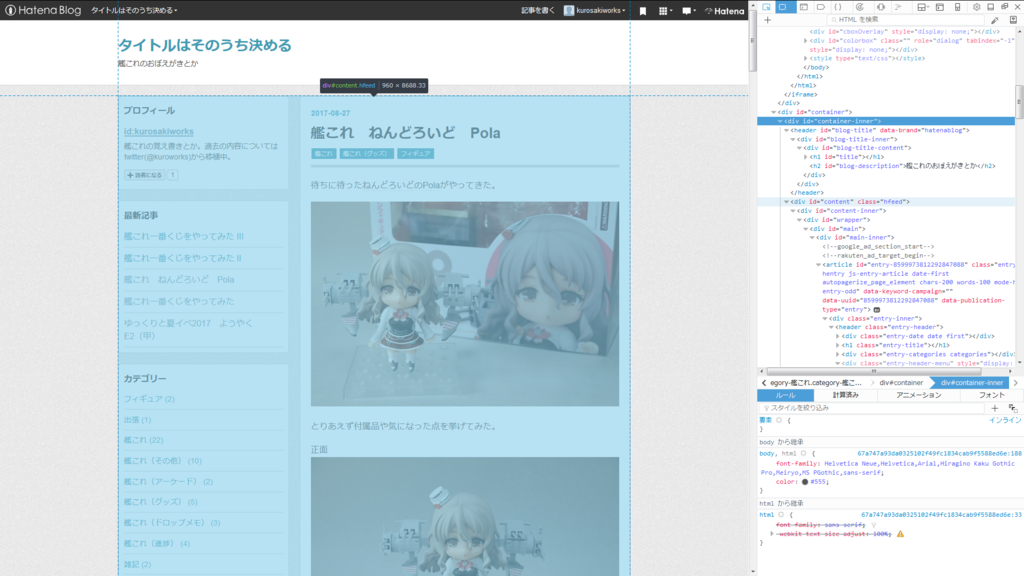Open the Console panel icon
The width and height of the screenshot is (1024, 576).
coord(804,7)
